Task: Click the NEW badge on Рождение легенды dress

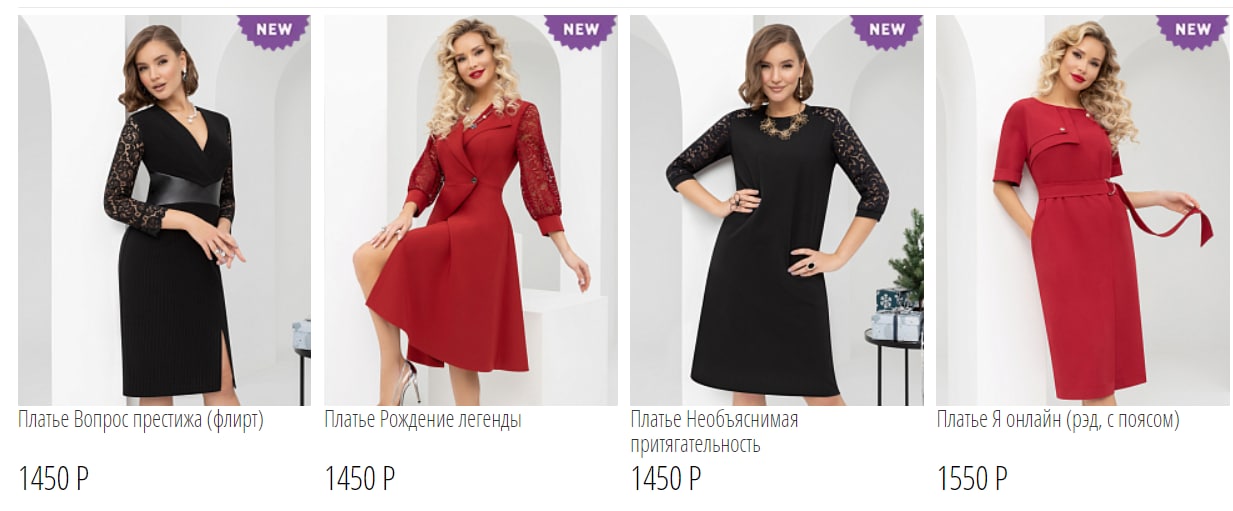Action: [x=580, y=30]
